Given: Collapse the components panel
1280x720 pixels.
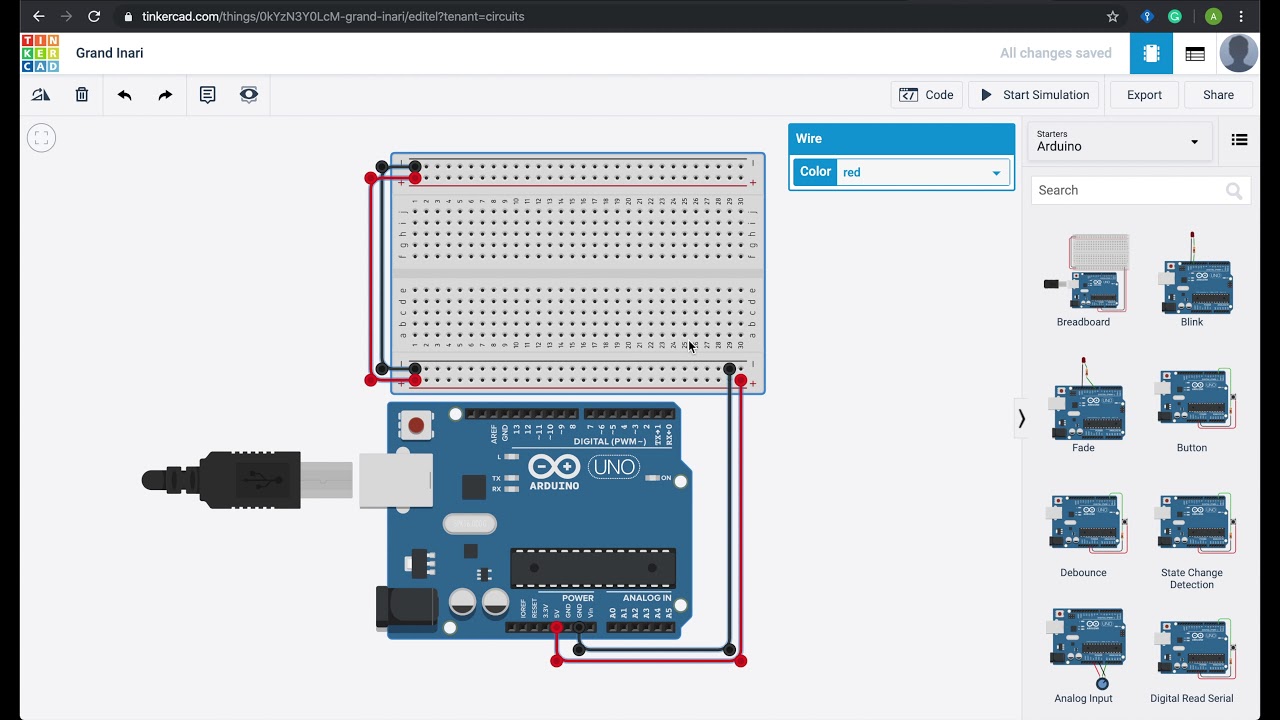Looking at the screenshot, I should click(1021, 419).
